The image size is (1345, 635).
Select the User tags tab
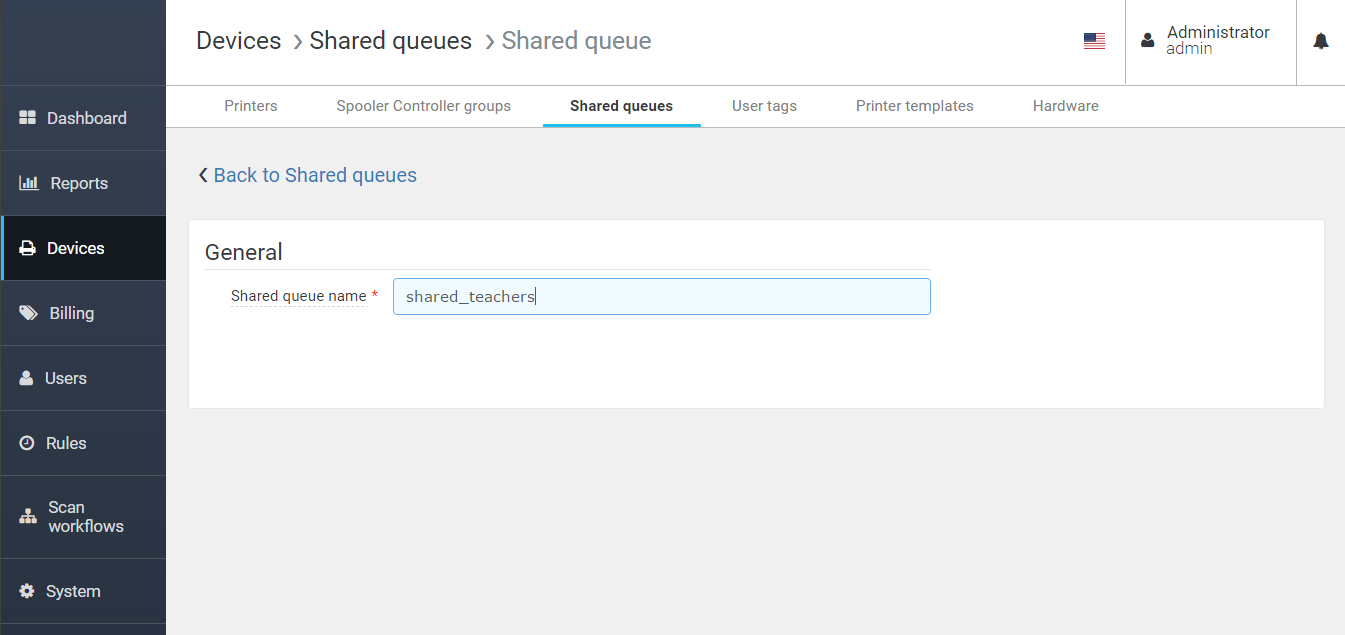click(x=764, y=106)
